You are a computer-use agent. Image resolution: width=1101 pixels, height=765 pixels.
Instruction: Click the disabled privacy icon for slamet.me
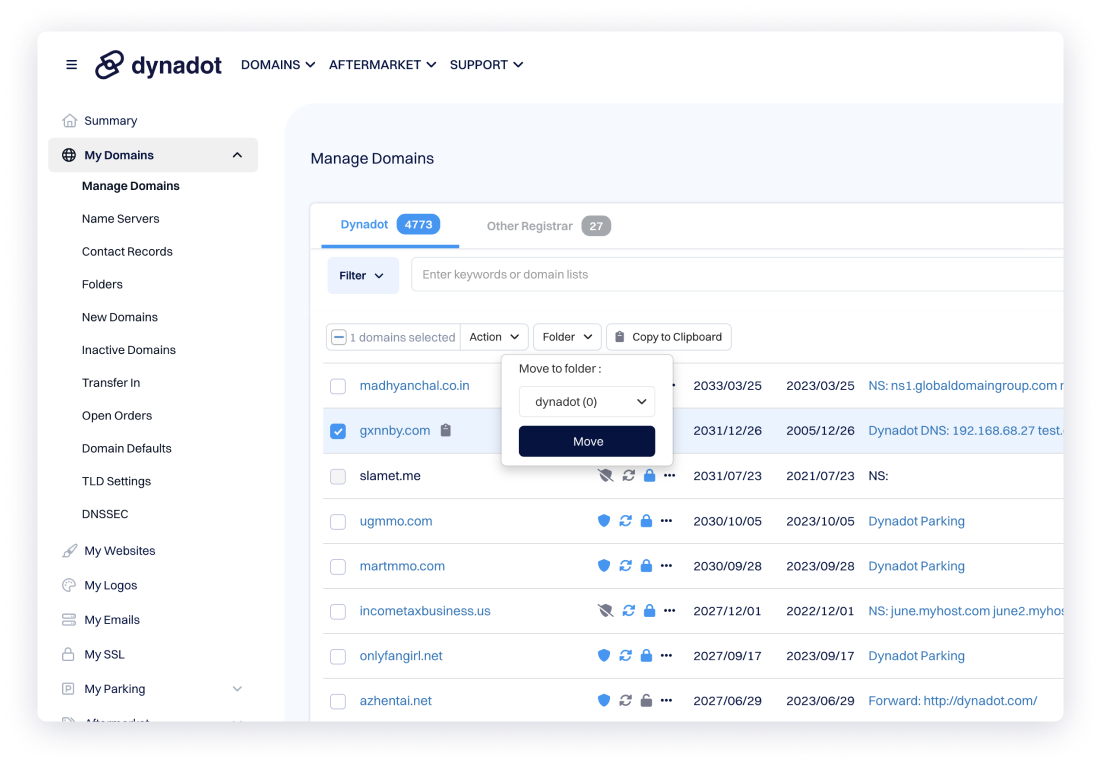(x=605, y=476)
